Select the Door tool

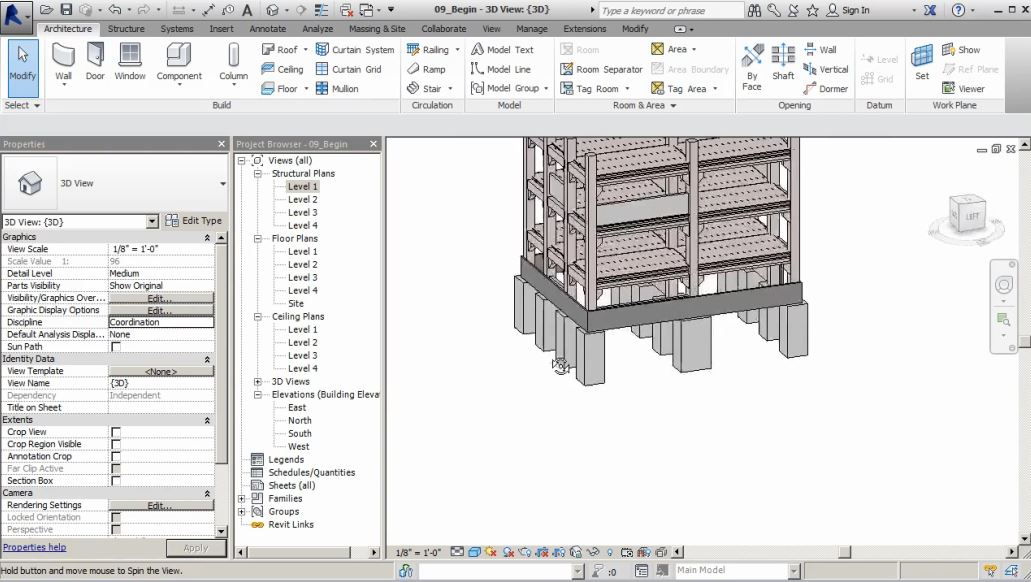click(95, 62)
